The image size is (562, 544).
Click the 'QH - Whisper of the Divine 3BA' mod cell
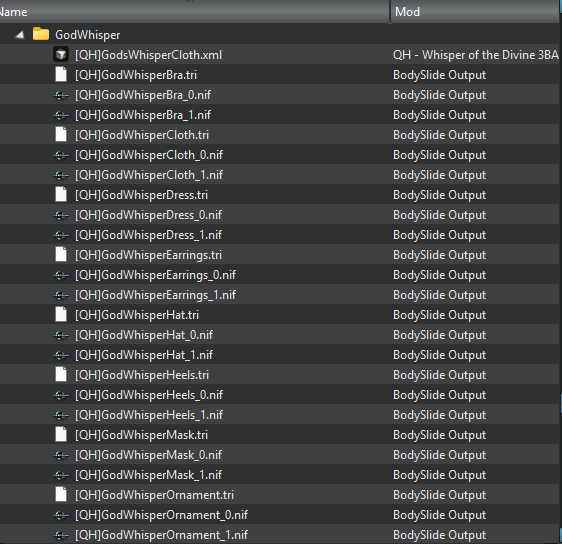tap(475, 55)
